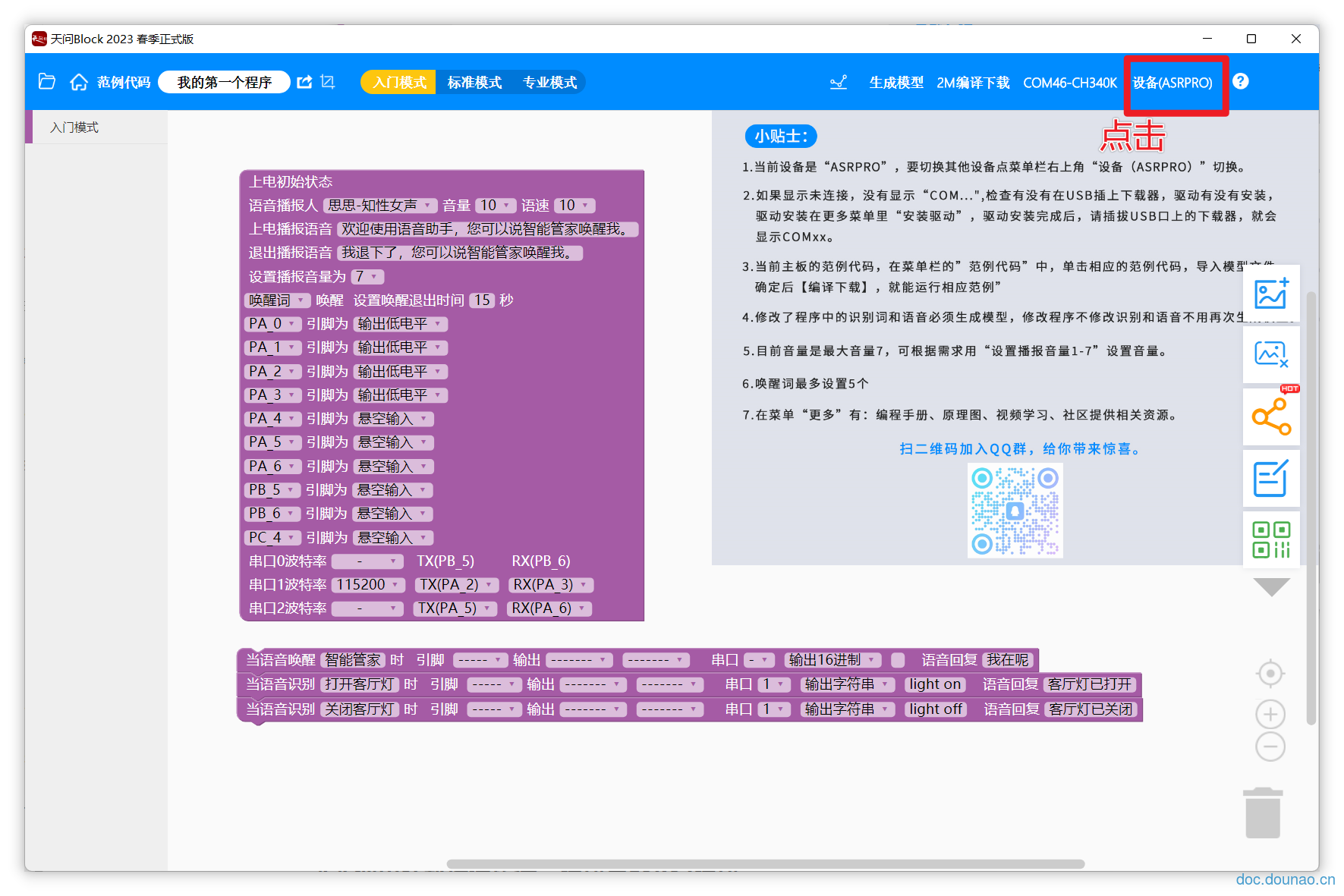Go to home via house icon

[79, 82]
